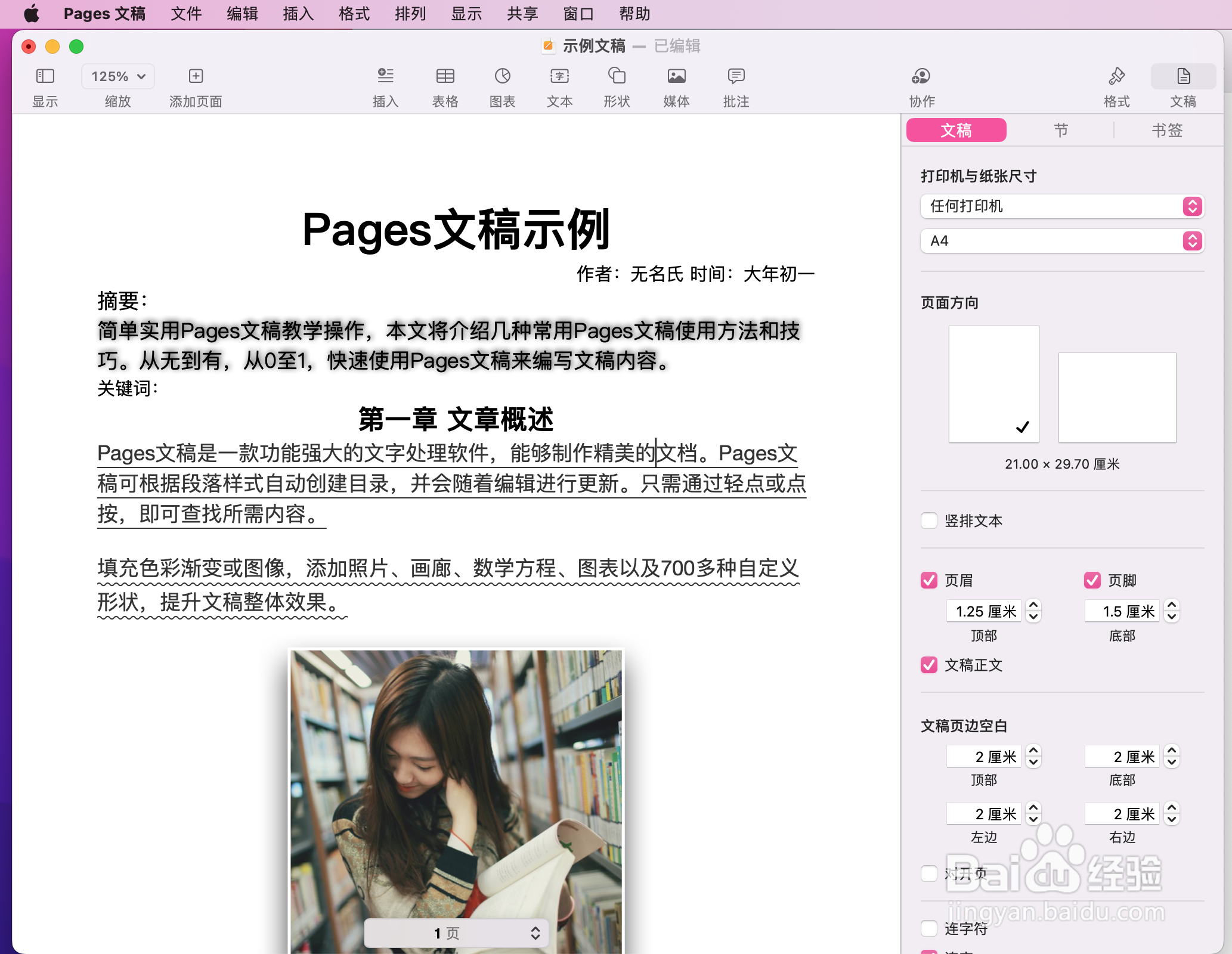Click the Collaborate (协作) toolbar icon
Viewport: 1232px width, 954px height.
pyautogui.click(x=921, y=76)
